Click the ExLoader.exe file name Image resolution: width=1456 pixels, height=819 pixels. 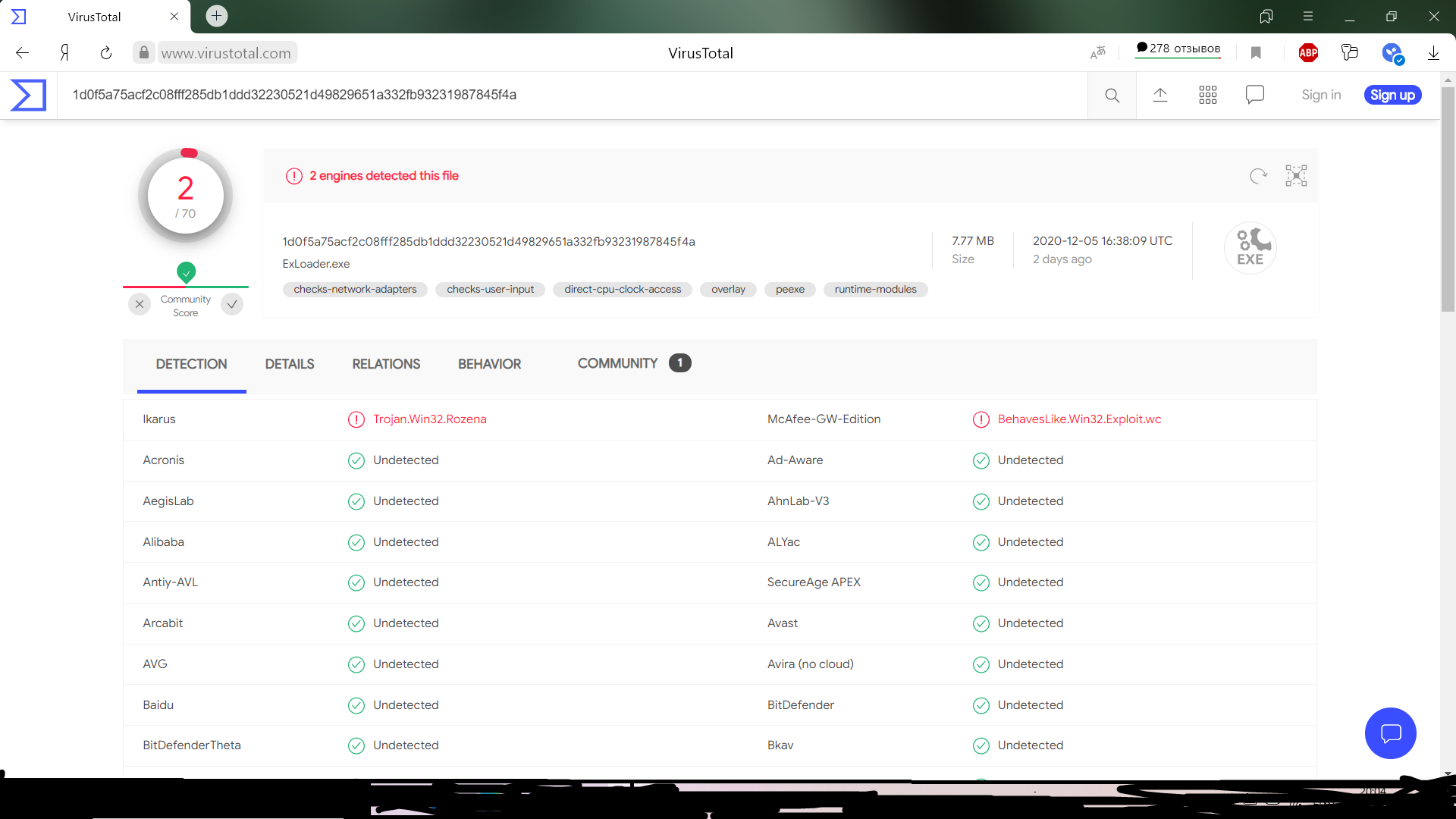pyautogui.click(x=316, y=264)
